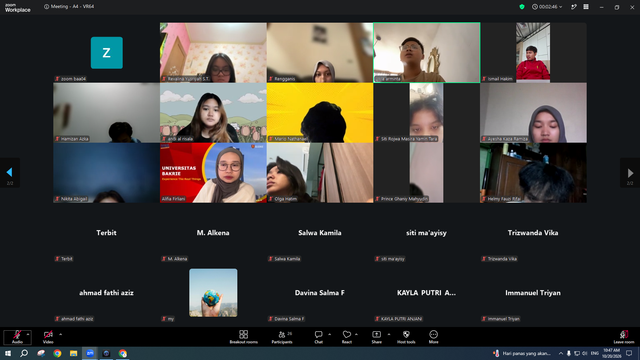Open the meeting timer dropdown
Screen dimensions: 640x360
coord(547,7)
